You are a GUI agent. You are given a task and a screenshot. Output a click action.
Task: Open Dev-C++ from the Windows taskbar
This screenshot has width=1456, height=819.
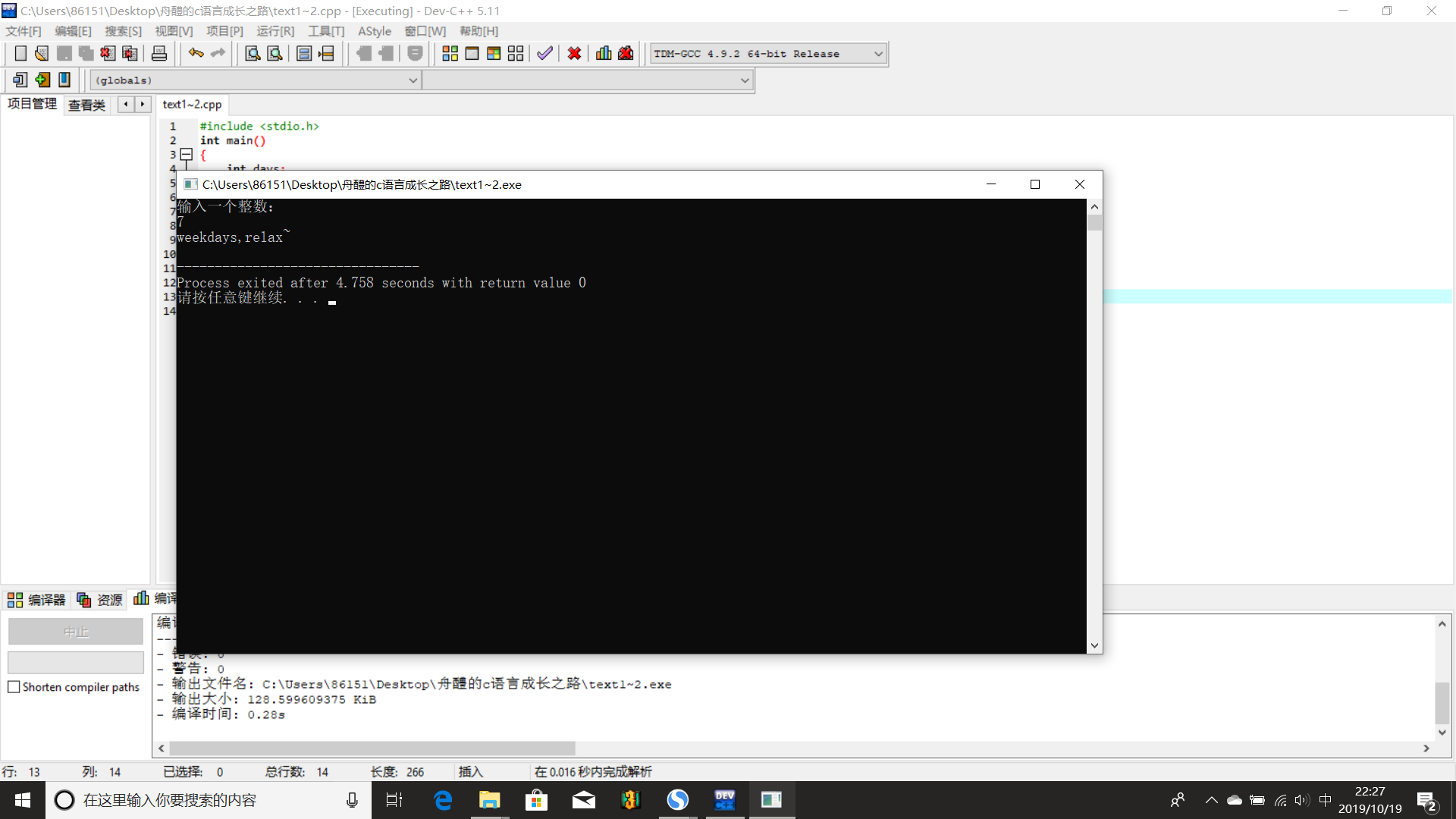point(725,800)
